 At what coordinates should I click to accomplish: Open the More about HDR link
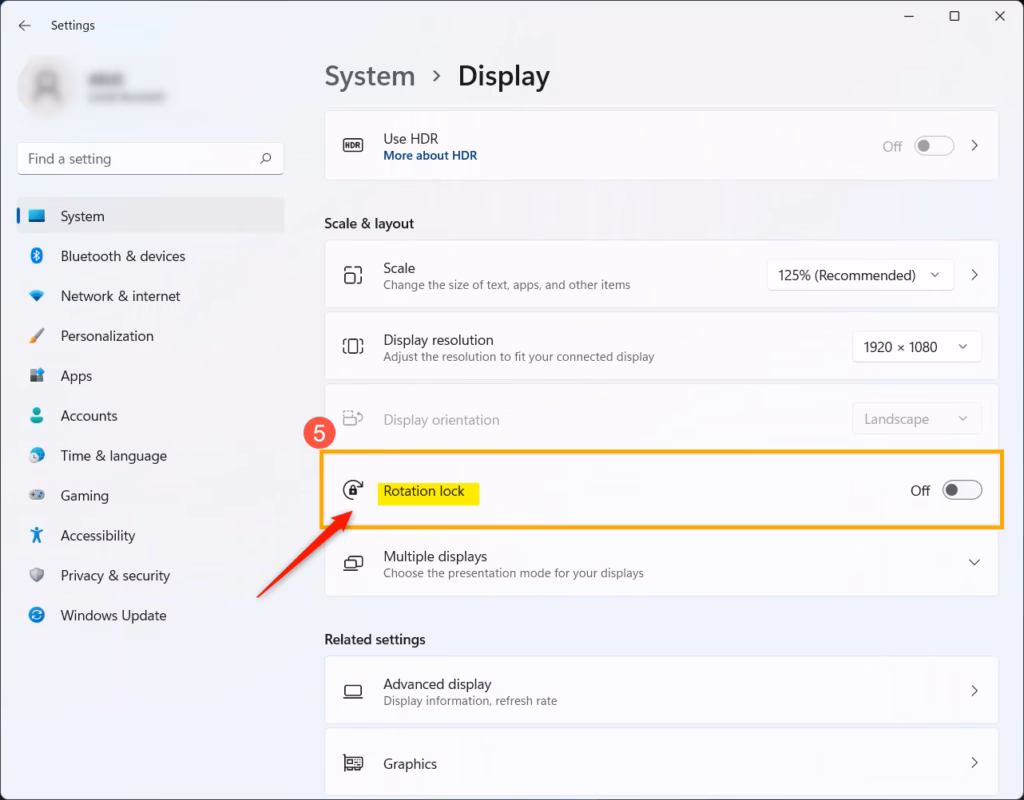tap(430, 156)
